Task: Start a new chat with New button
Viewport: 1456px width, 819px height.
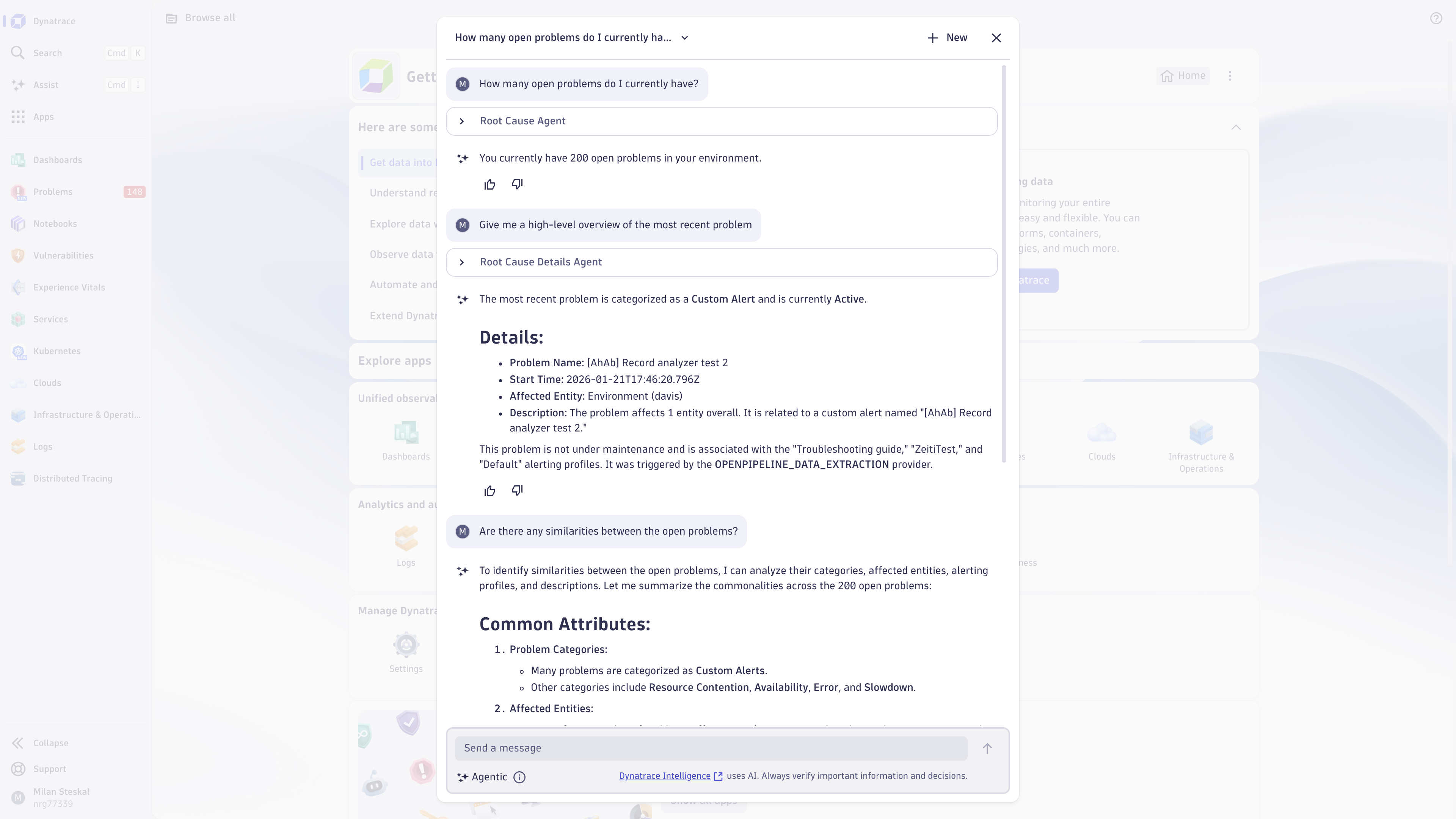Action: [x=947, y=38]
